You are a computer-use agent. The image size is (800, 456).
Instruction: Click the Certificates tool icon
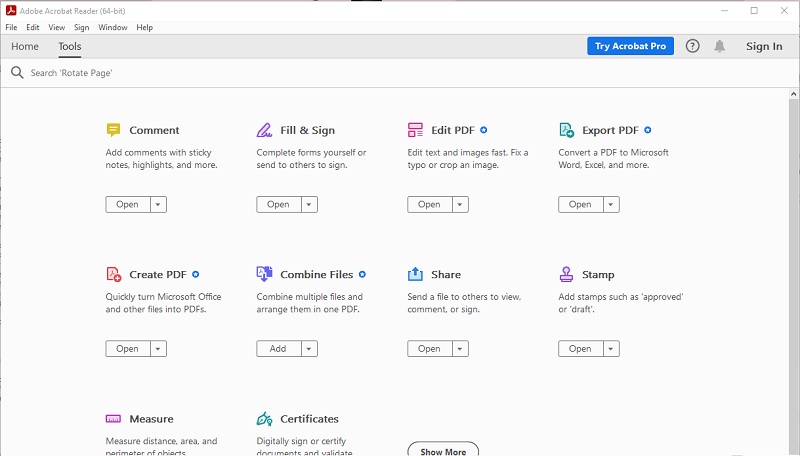[x=264, y=419]
